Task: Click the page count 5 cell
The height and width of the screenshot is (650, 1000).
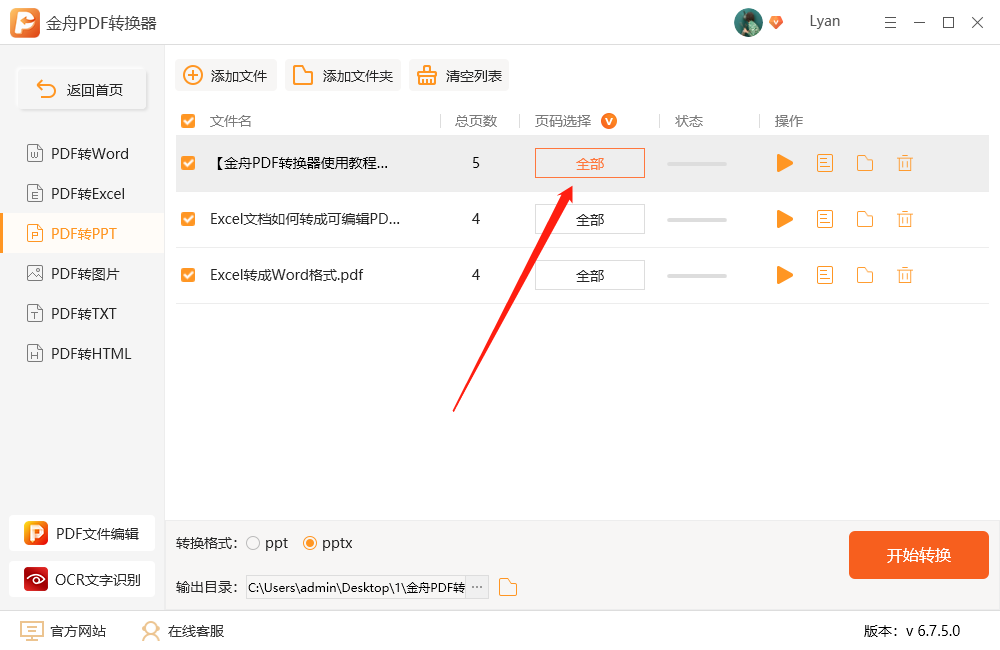Action: pos(476,163)
